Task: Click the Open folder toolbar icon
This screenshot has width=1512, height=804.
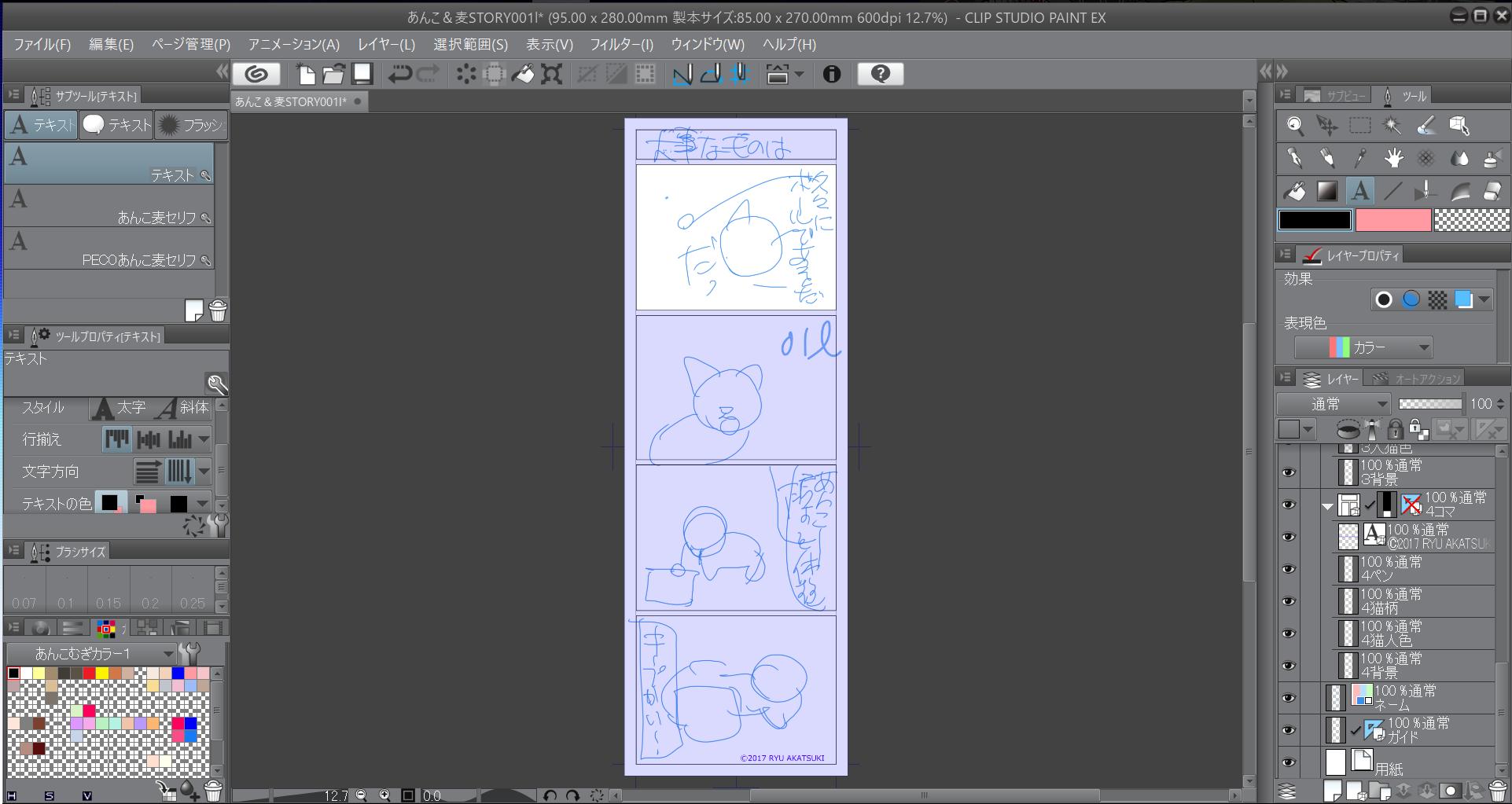Action: pyautogui.click(x=334, y=74)
